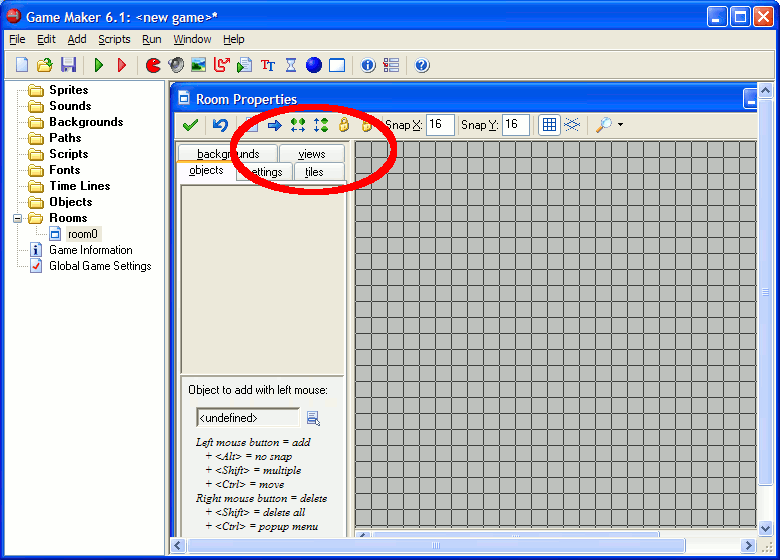The height and width of the screenshot is (560, 780).
Task: Open the Window menu
Action: pos(192,39)
